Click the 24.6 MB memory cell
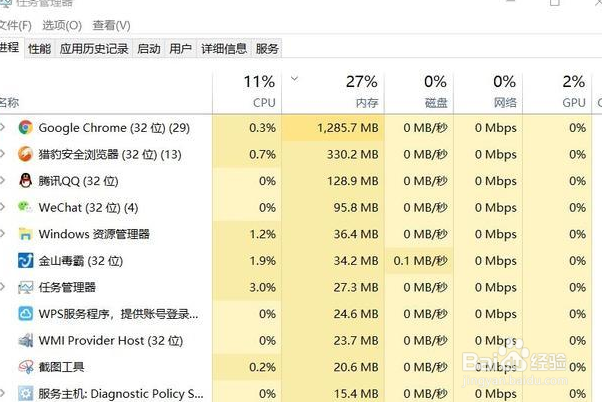The width and height of the screenshot is (602, 402). [333, 314]
